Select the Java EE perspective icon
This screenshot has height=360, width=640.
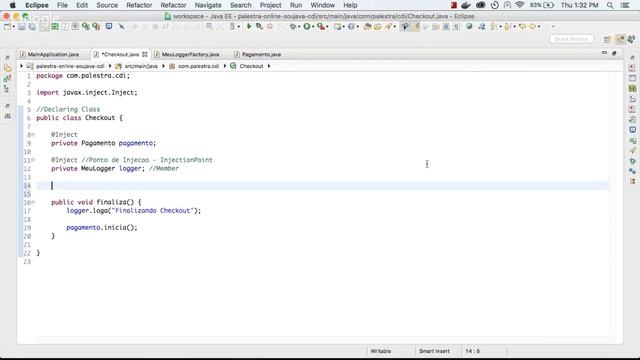tap(620, 39)
